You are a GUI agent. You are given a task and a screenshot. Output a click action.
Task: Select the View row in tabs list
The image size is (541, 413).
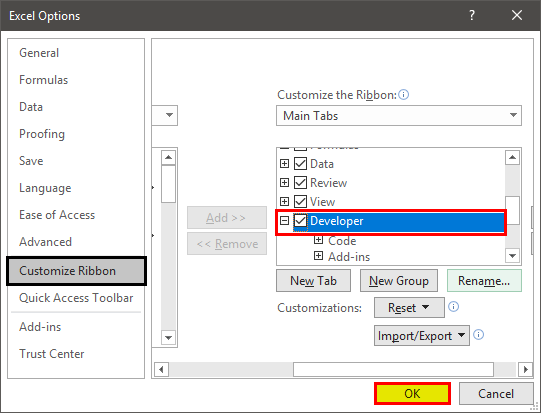pos(322,201)
